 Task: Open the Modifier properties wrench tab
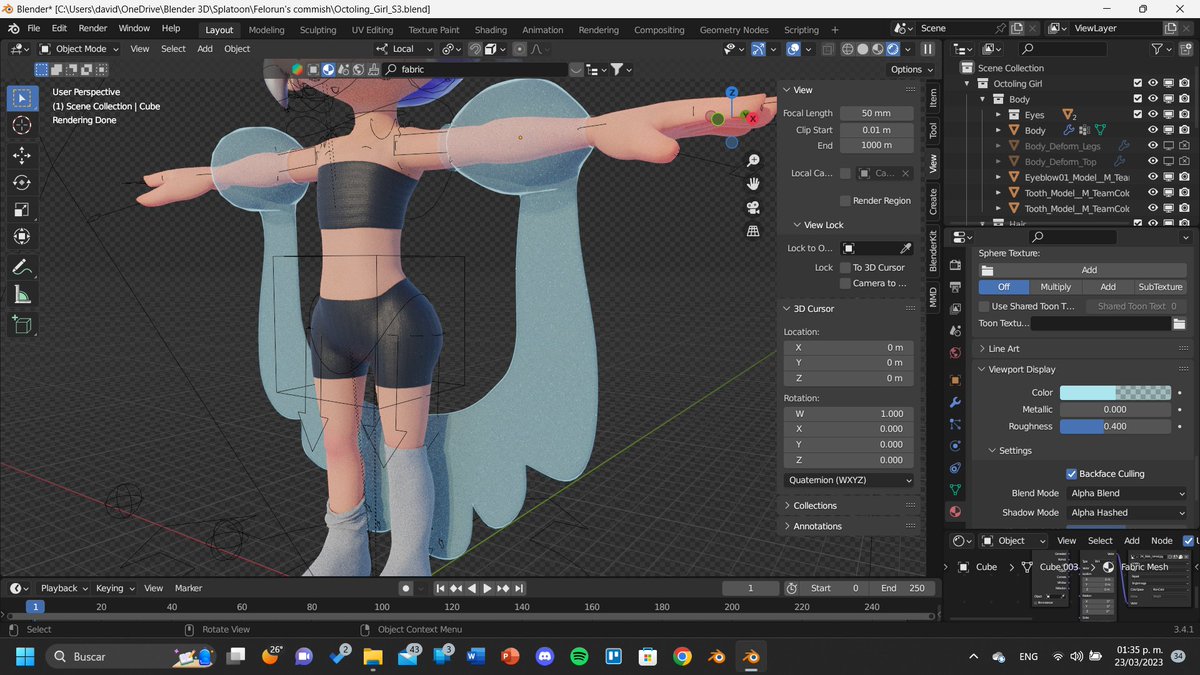pos(954,402)
